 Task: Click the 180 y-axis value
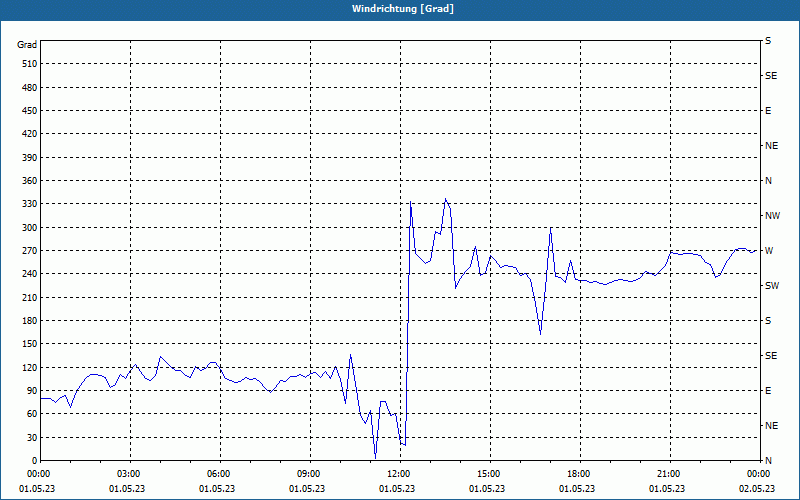click(x=30, y=321)
